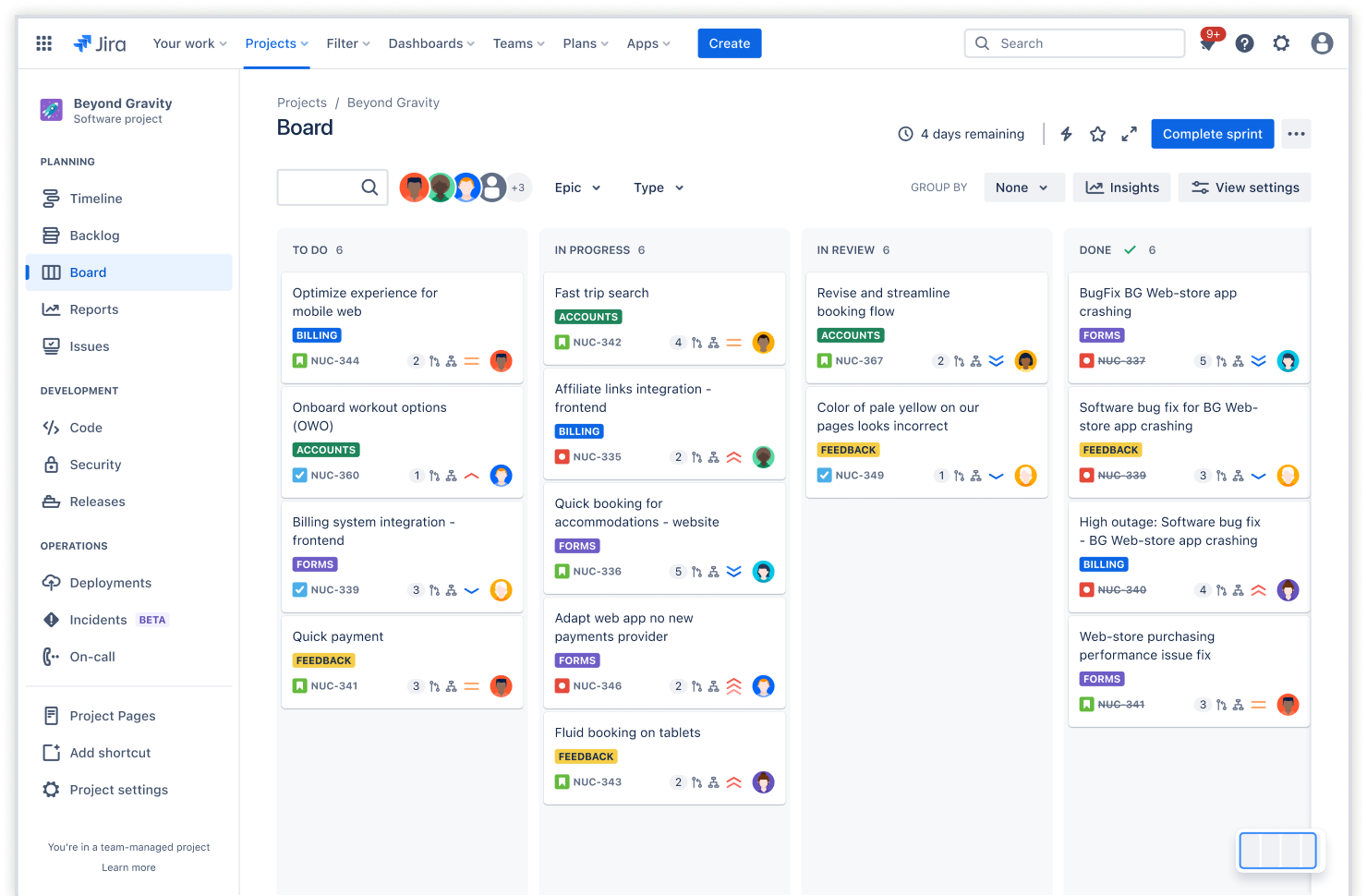The image size is (1367, 896).
Task: Open the Dashboards menu
Action: 430,42
